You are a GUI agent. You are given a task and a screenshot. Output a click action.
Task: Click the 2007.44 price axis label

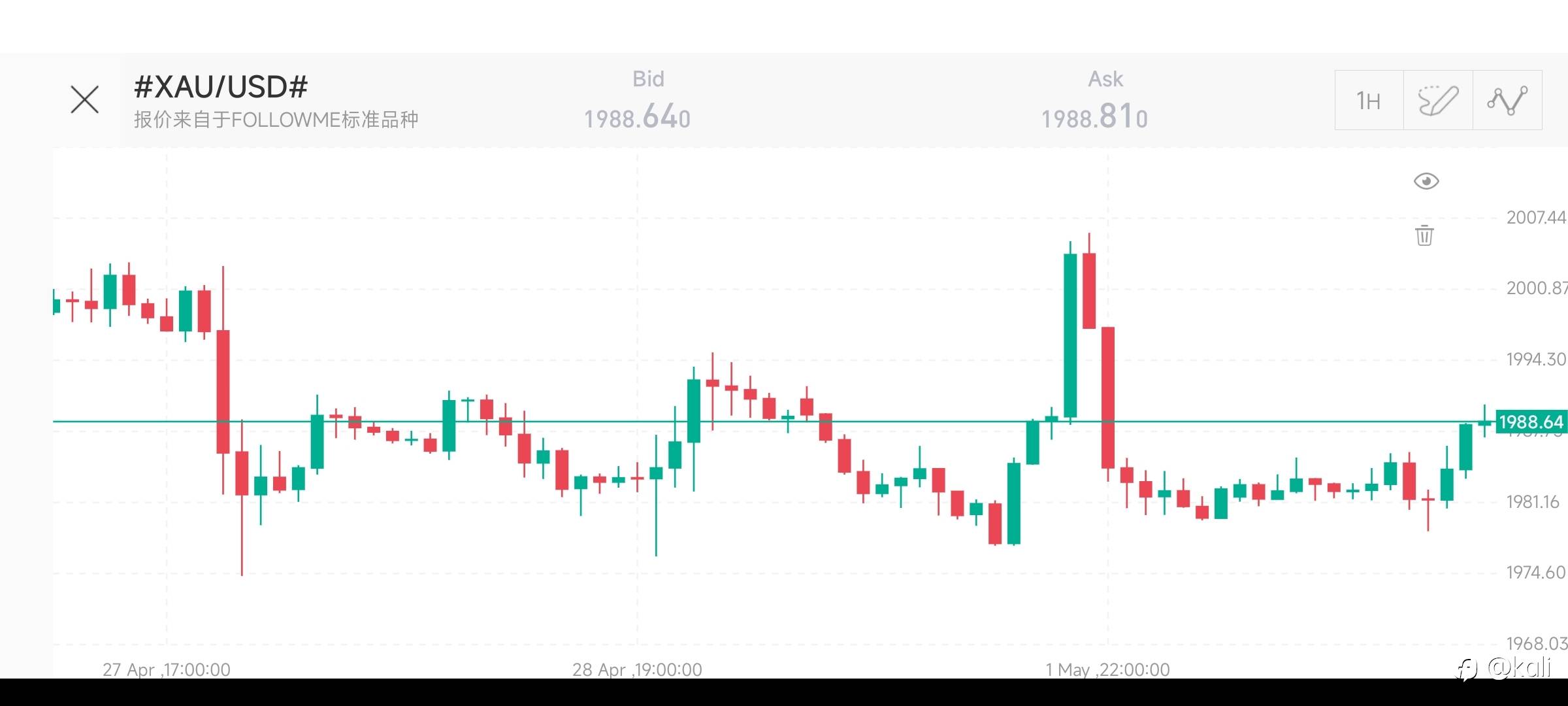click(x=1535, y=217)
